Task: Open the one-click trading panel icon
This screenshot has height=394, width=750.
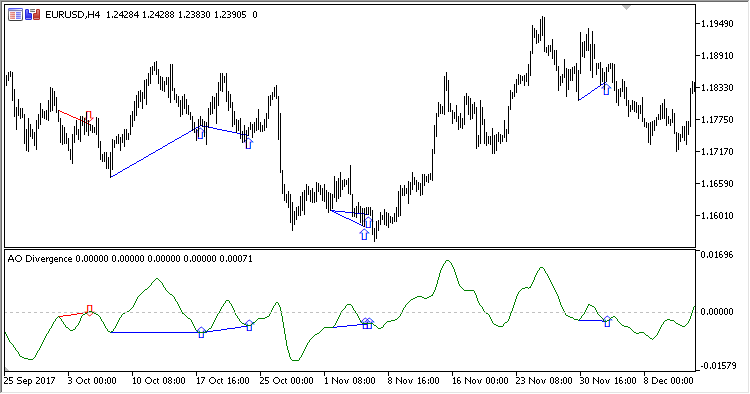Action: [15, 15]
